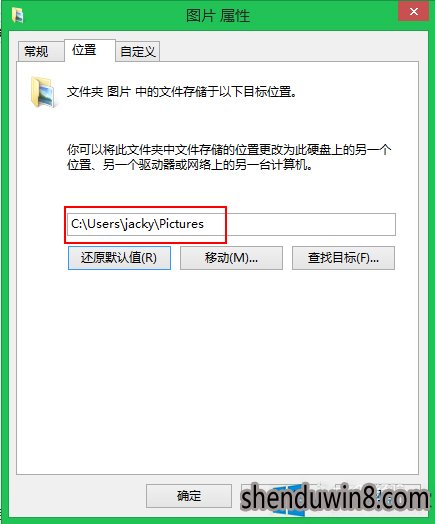This screenshot has height=524, width=435.
Task: Click the paragraph about changing the storage location
Action: coord(229,157)
